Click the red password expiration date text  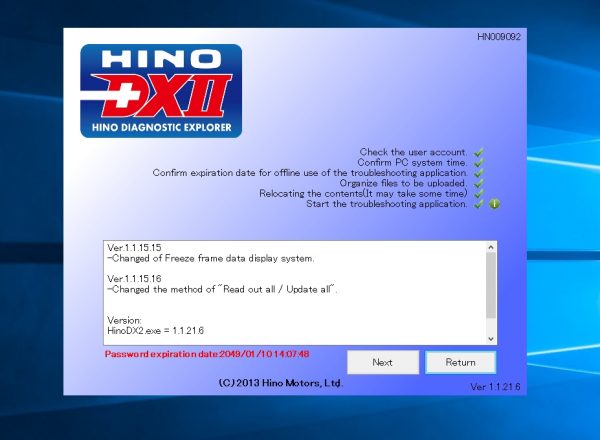point(207,354)
